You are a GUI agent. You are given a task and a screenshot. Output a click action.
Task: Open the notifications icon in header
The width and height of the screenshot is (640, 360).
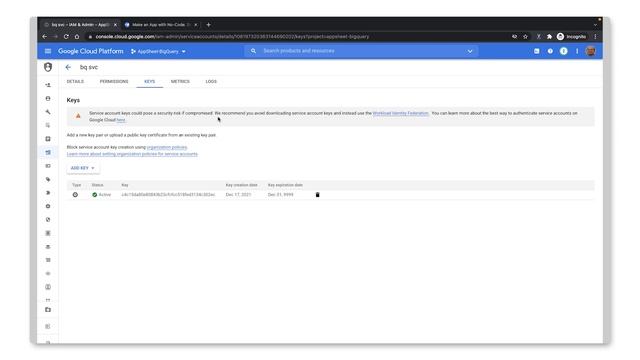pos(564,51)
